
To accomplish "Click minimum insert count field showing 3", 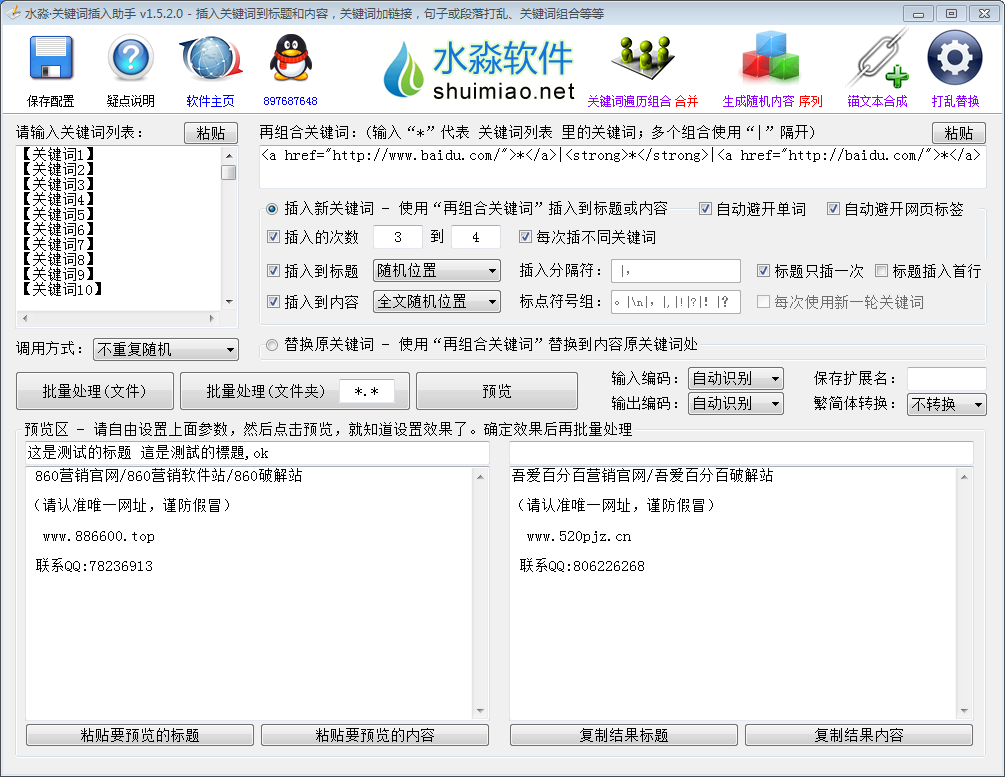I will (x=397, y=237).
